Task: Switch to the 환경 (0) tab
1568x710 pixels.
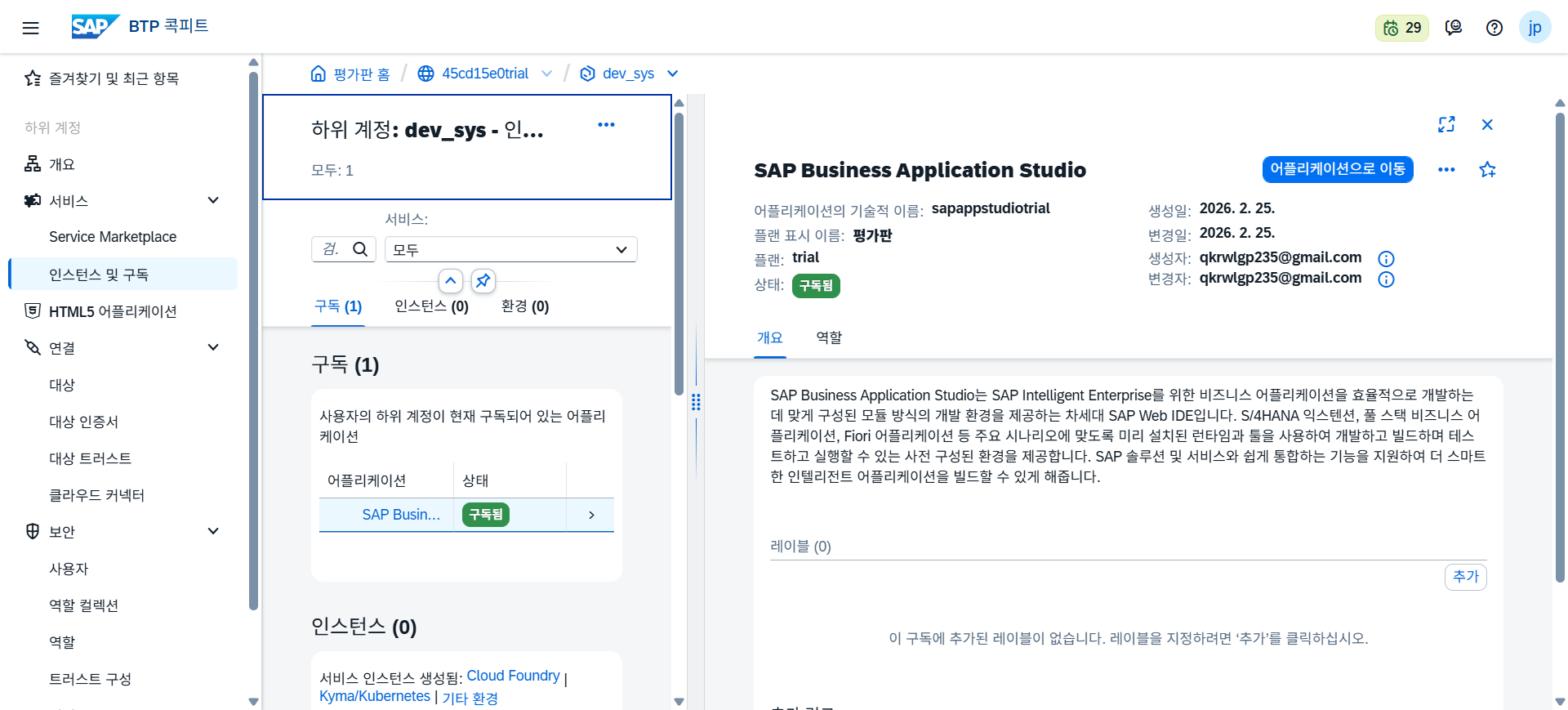Action: 525,306
